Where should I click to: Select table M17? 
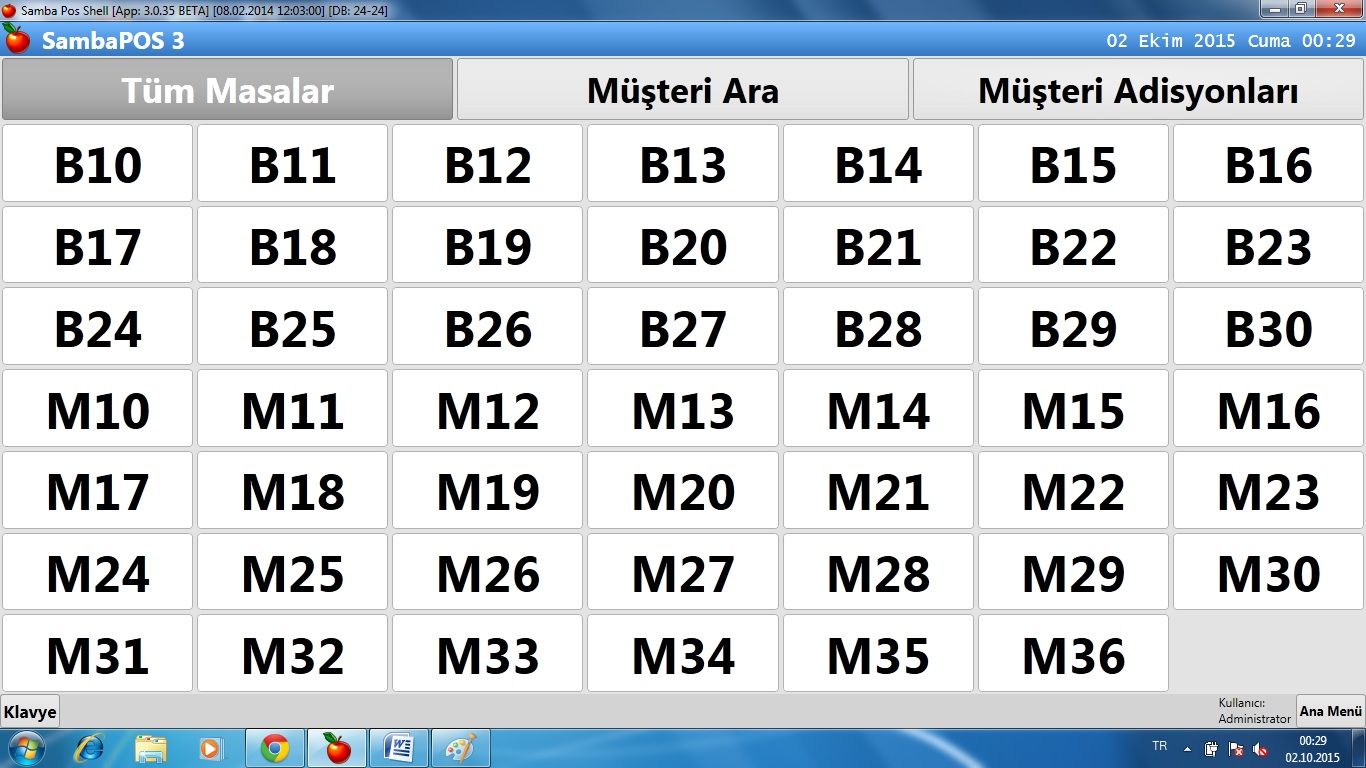click(x=98, y=490)
